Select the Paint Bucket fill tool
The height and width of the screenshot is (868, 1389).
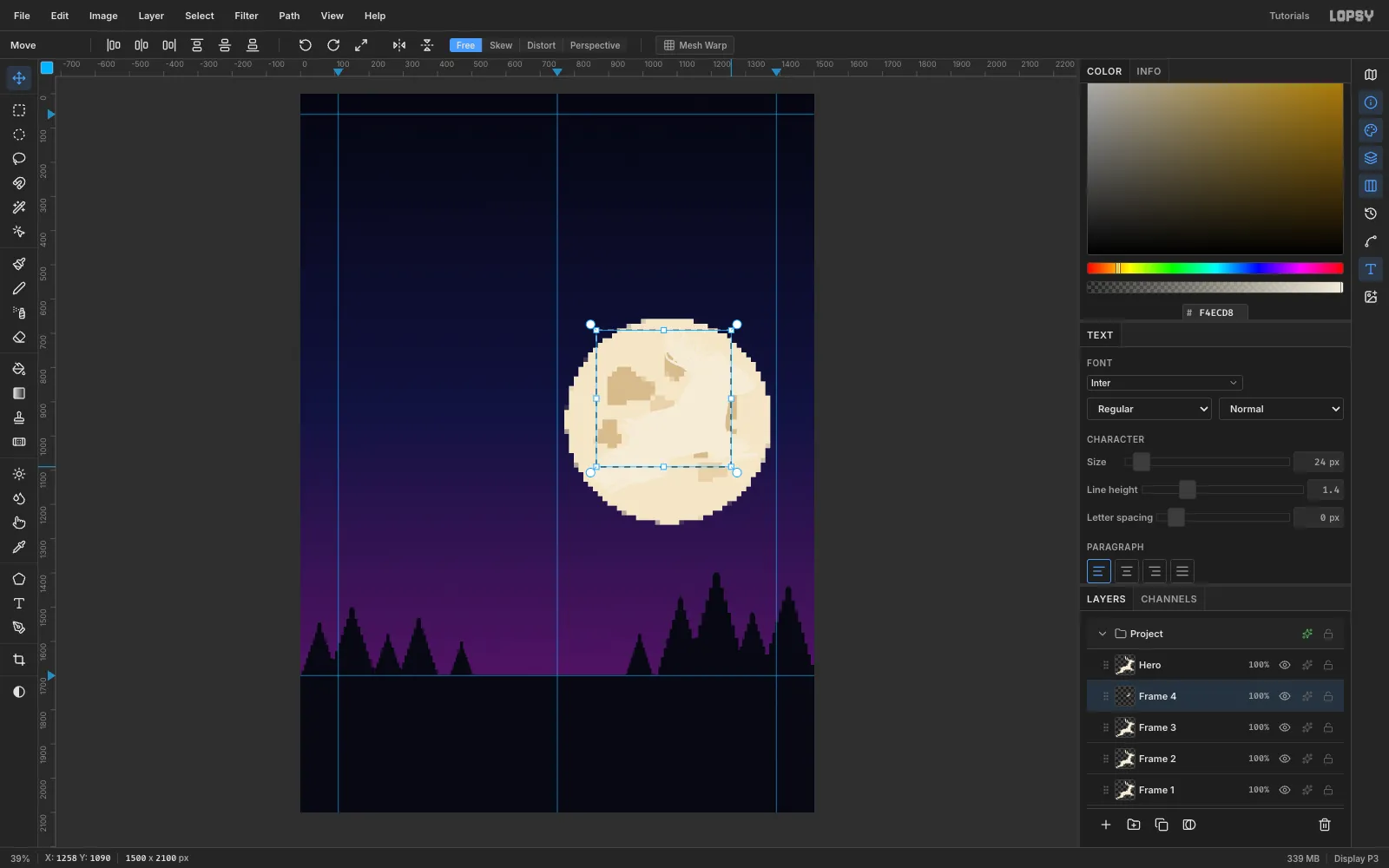pos(18,369)
